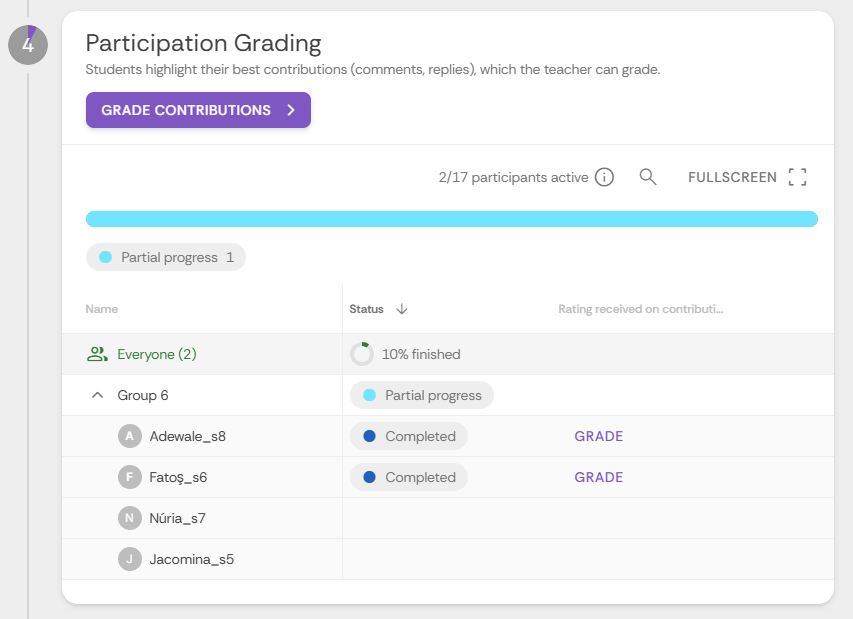
Task: Click GRADE link for Fatoş_s6
Action: pyautogui.click(x=598, y=477)
